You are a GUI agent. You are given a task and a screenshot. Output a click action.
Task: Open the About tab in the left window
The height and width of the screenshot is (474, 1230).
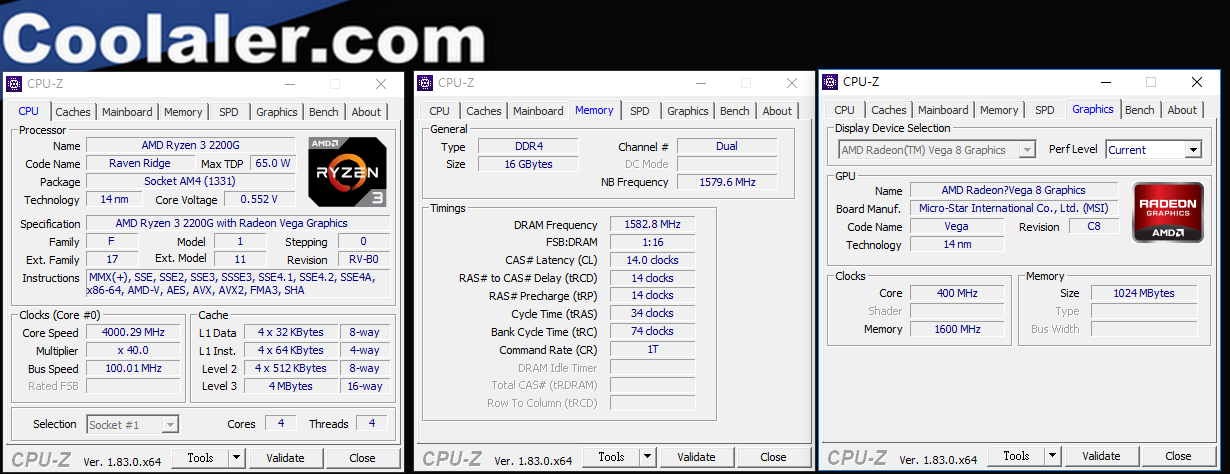point(366,112)
